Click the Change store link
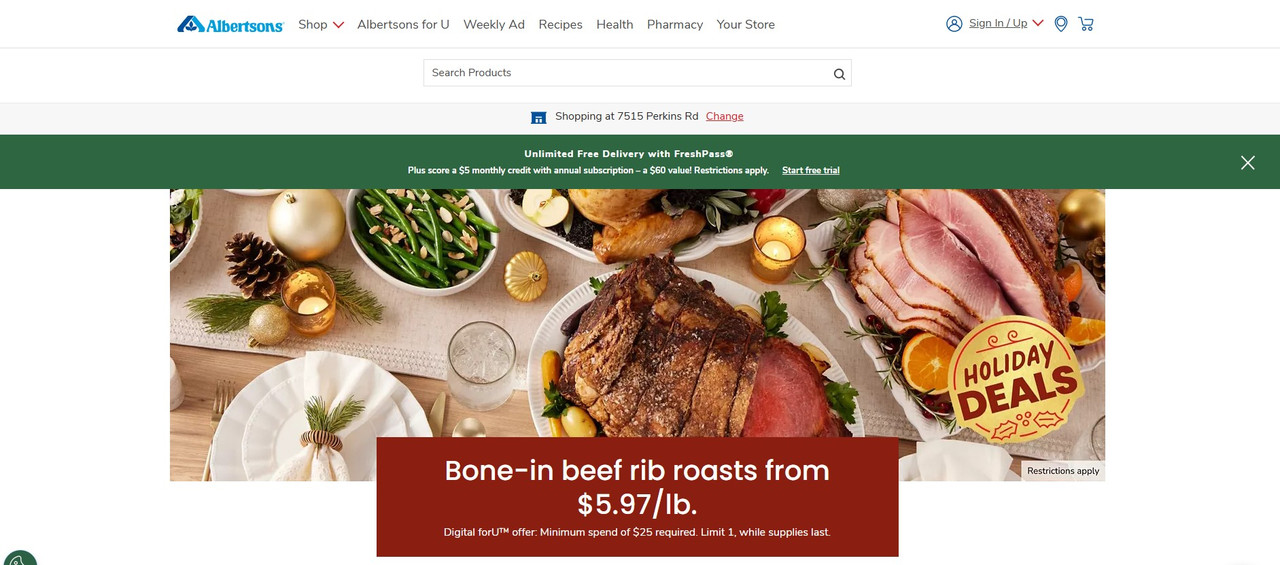The height and width of the screenshot is (565, 1280). coord(725,116)
